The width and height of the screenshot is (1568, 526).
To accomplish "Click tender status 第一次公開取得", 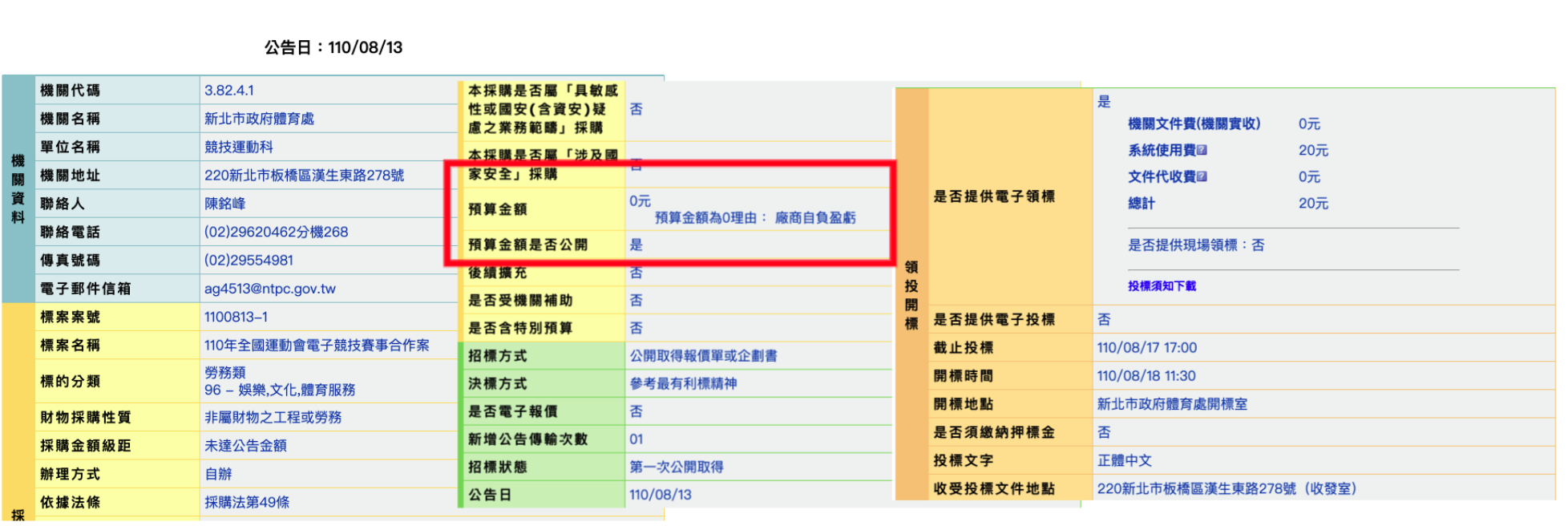I will pyautogui.click(x=677, y=467).
